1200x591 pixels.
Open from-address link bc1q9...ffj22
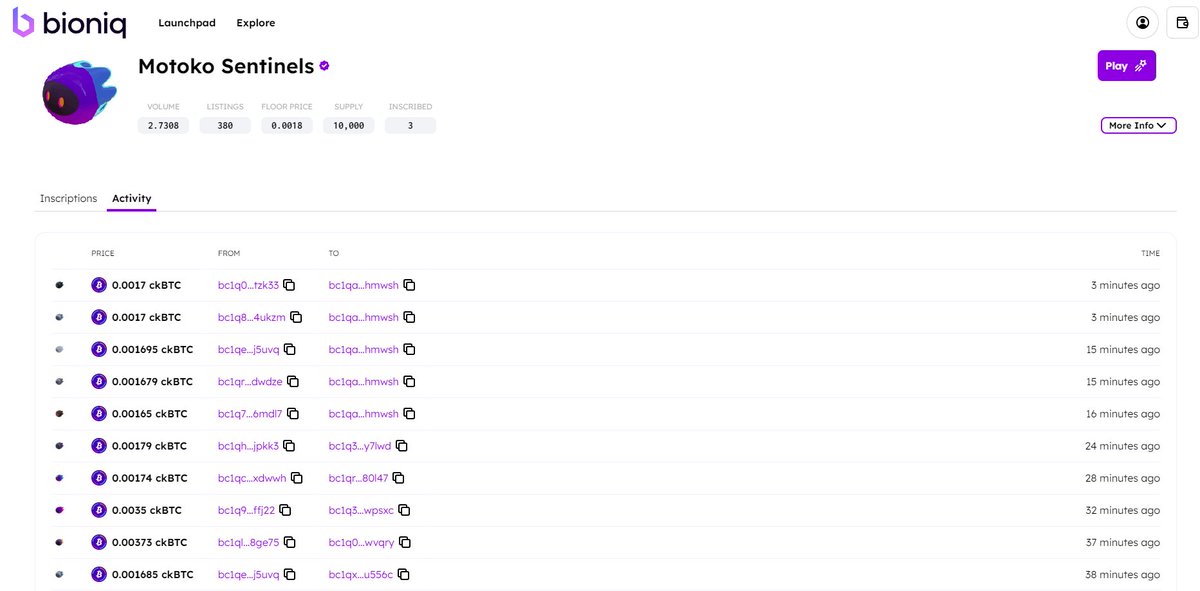point(246,510)
